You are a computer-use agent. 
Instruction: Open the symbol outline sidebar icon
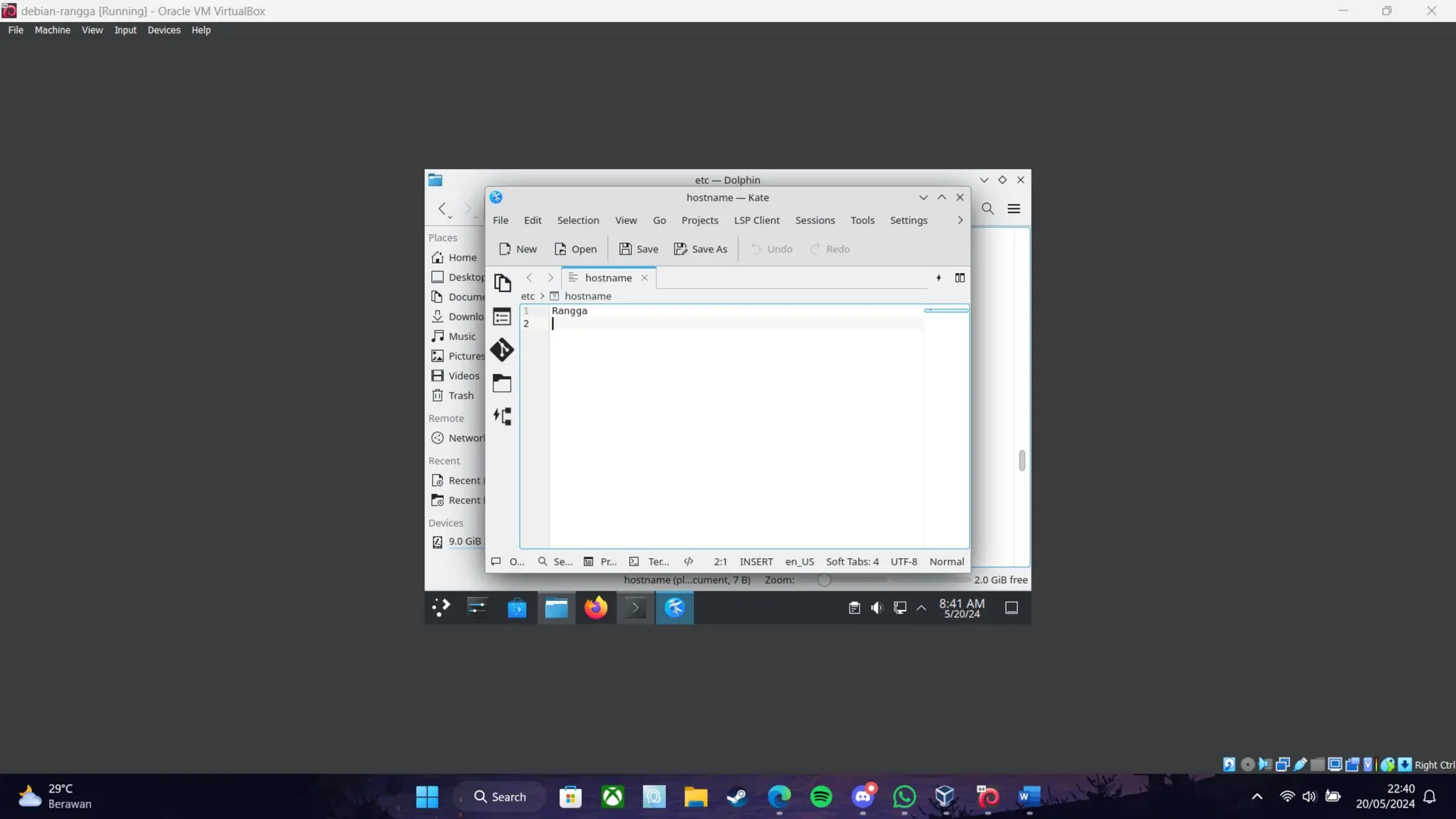(502, 417)
